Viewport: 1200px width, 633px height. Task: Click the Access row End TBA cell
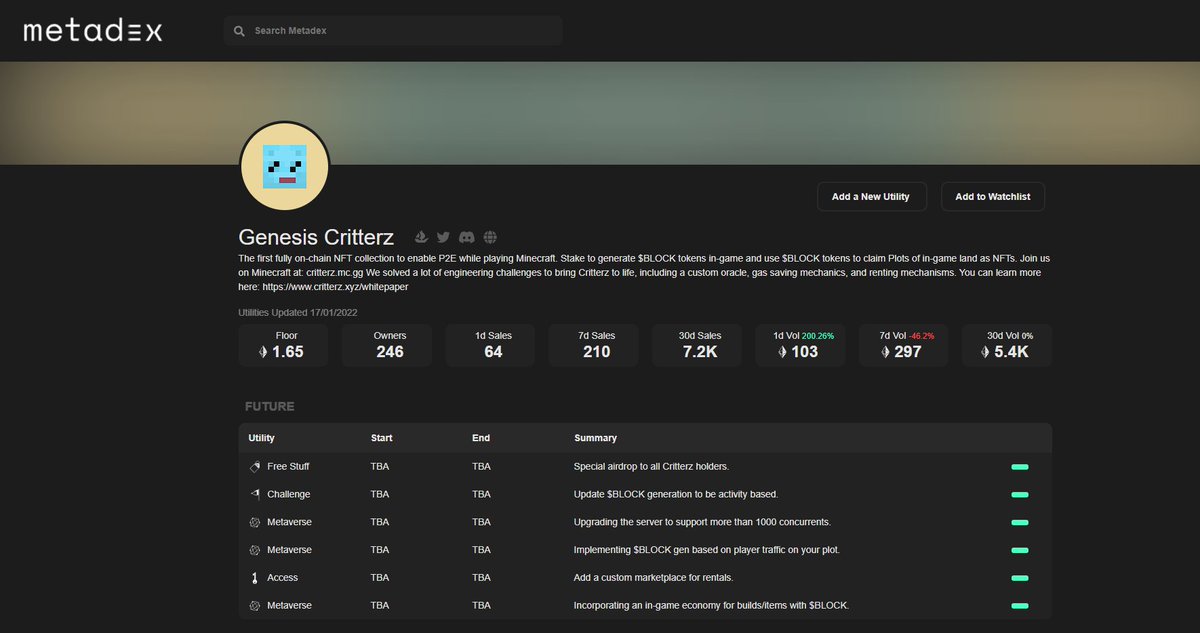(x=482, y=578)
